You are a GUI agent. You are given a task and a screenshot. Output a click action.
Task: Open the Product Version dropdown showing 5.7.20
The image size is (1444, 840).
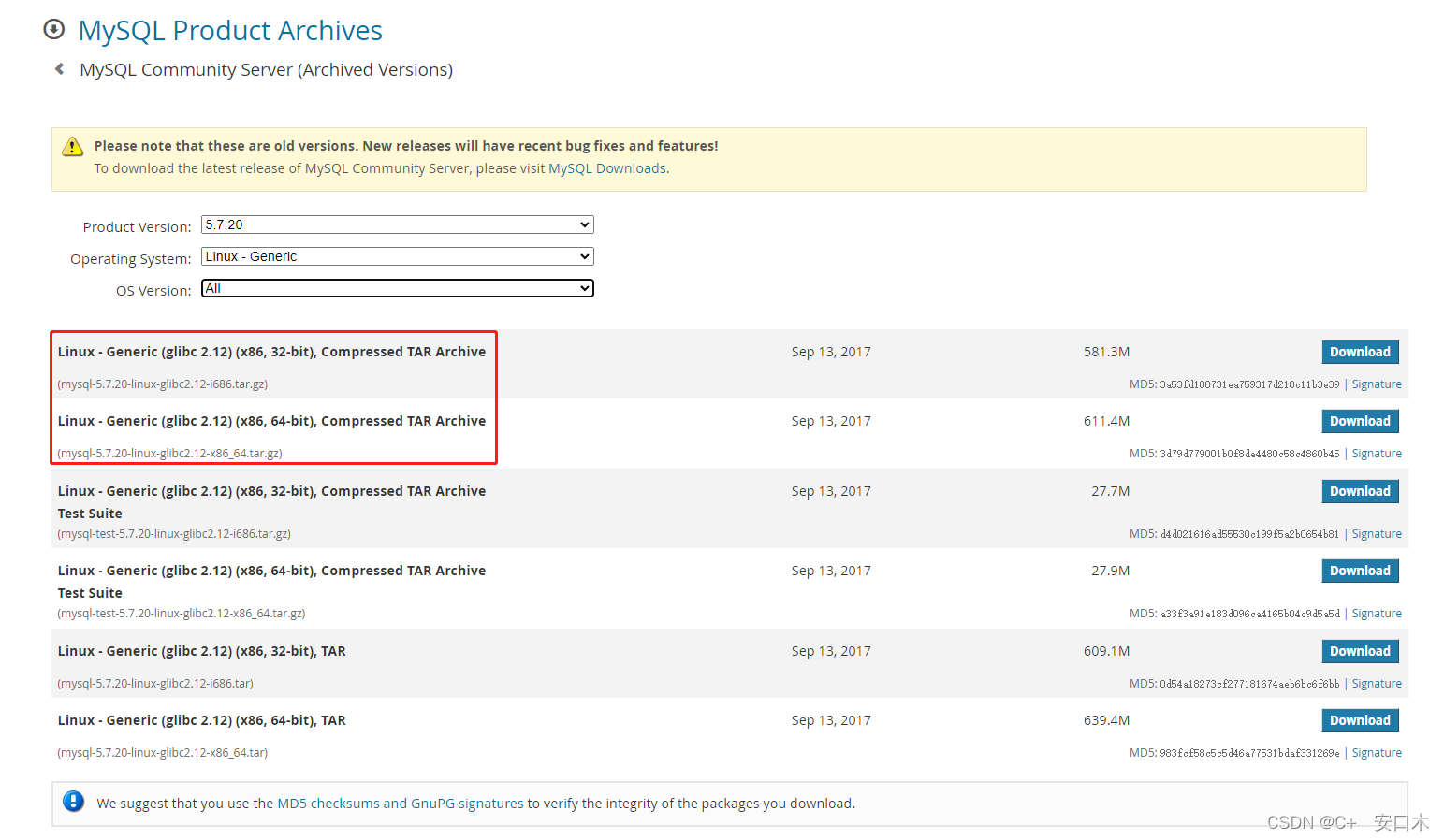click(398, 224)
